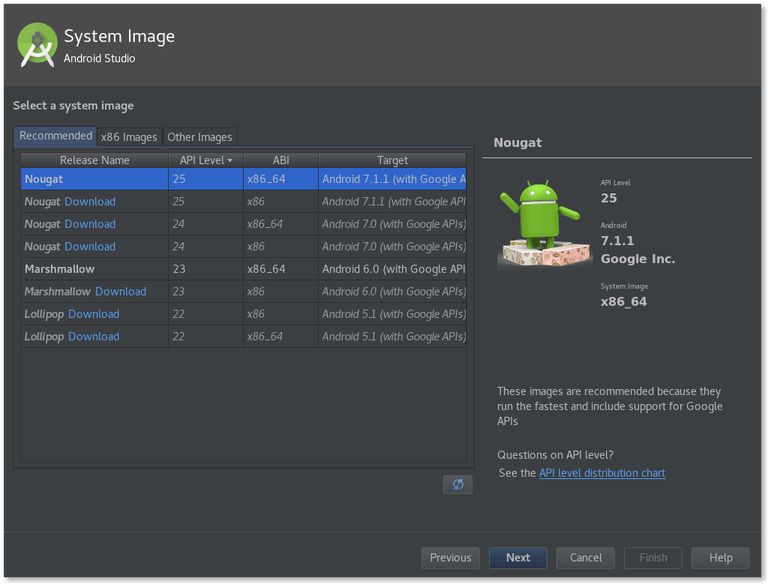The image size is (768, 584).
Task: Click 'Android 6.0 (with Google API' in Marshmallow x86_64 row
Action: click(392, 269)
